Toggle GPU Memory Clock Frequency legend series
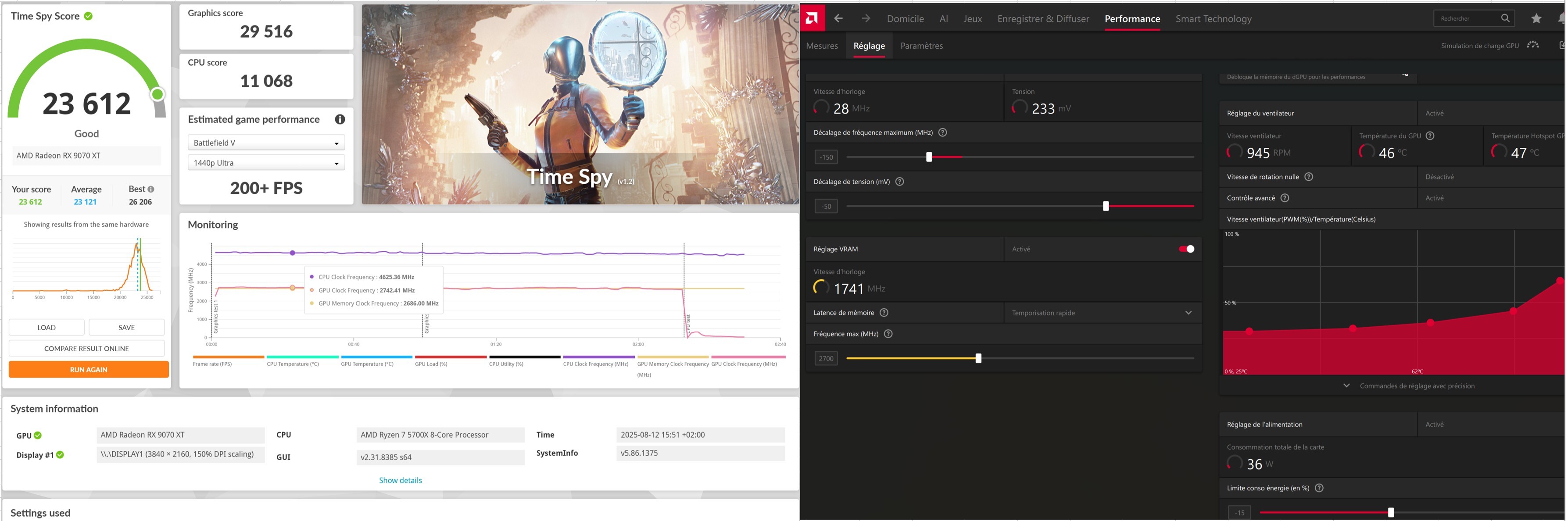This screenshot has height=521, width=1568. point(673,365)
